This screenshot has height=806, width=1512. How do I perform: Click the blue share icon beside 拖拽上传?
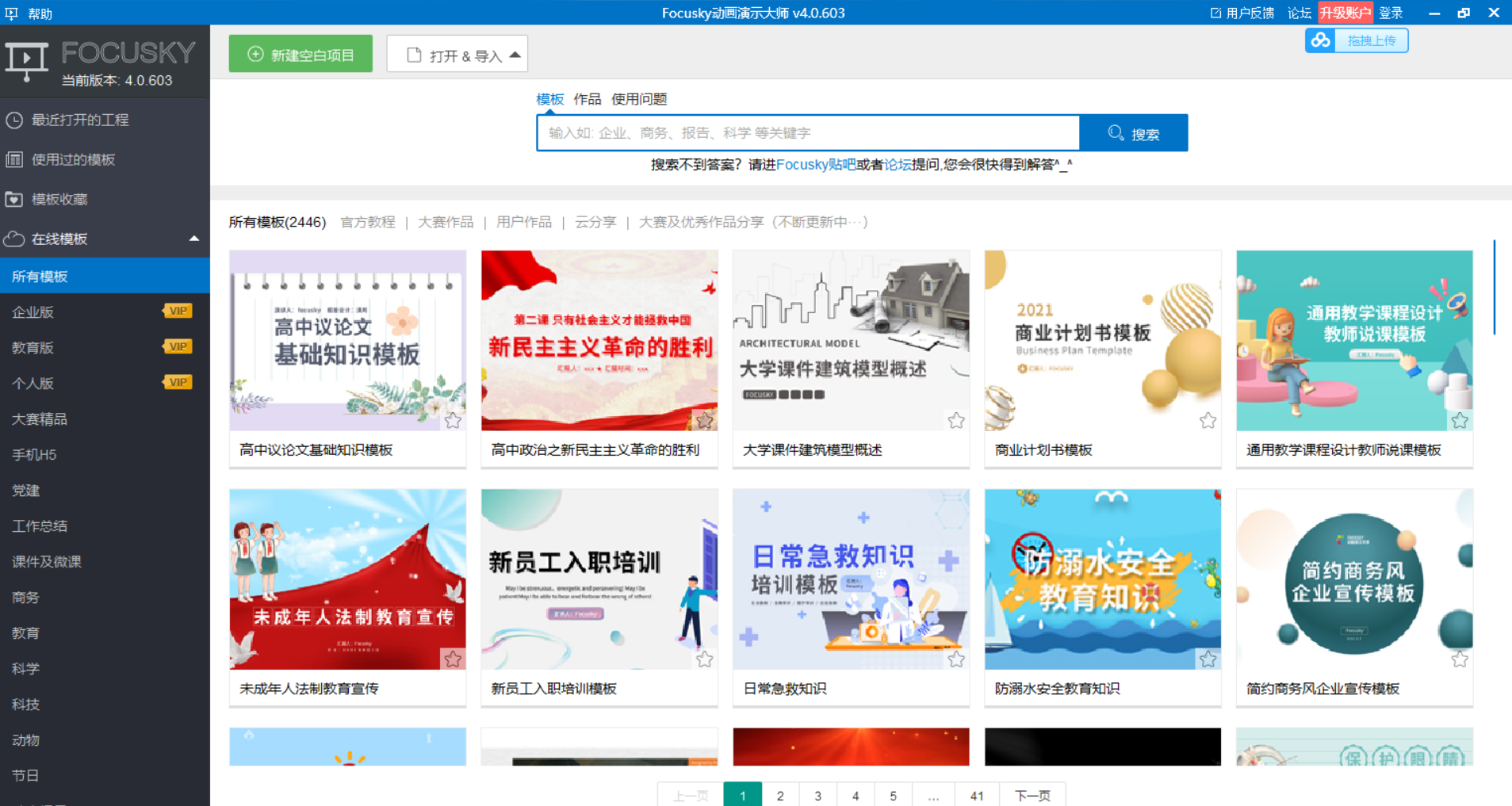[1319, 40]
